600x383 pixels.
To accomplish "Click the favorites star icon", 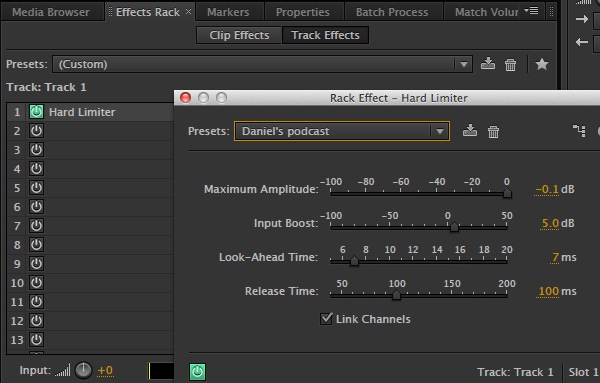I will point(542,64).
